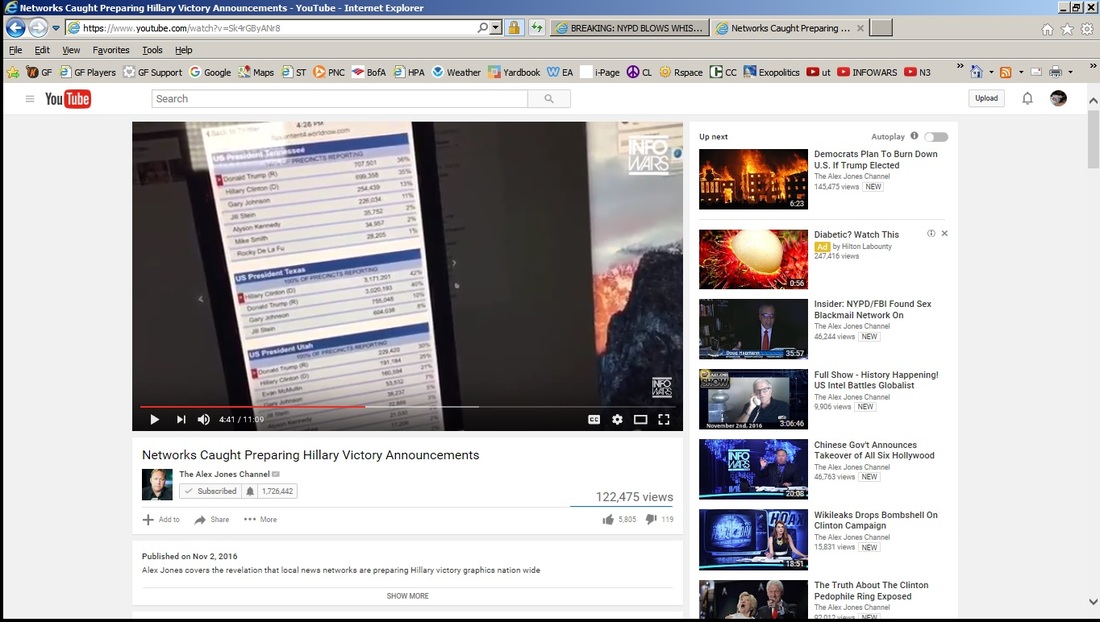1100x622 pixels.
Task: Open the account avatar menu
Action: click(1058, 98)
